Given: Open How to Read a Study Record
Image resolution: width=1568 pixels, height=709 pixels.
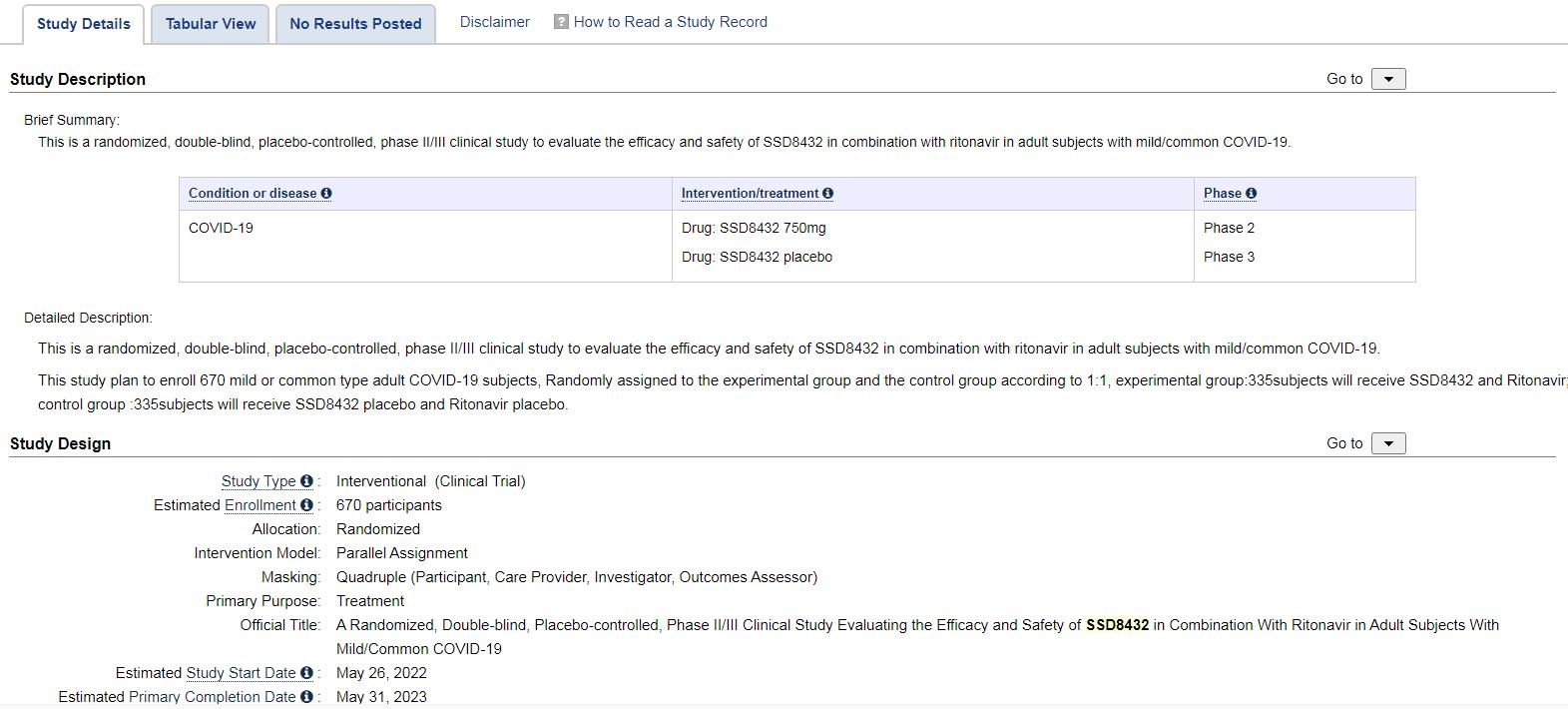Looking at the screenshot, I should point(670,22).
